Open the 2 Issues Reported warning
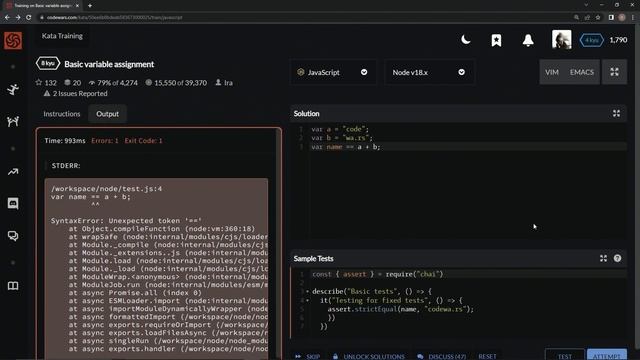 76,93
